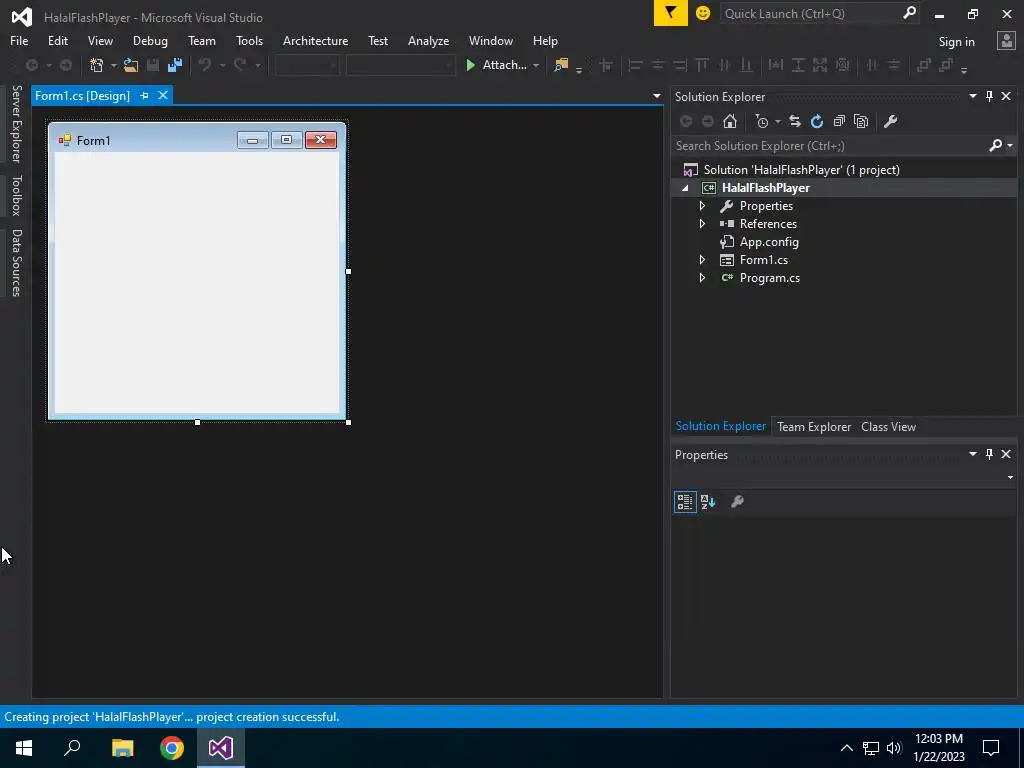Expand the References node
The image size is (1024, 768).
click(702, 223)
